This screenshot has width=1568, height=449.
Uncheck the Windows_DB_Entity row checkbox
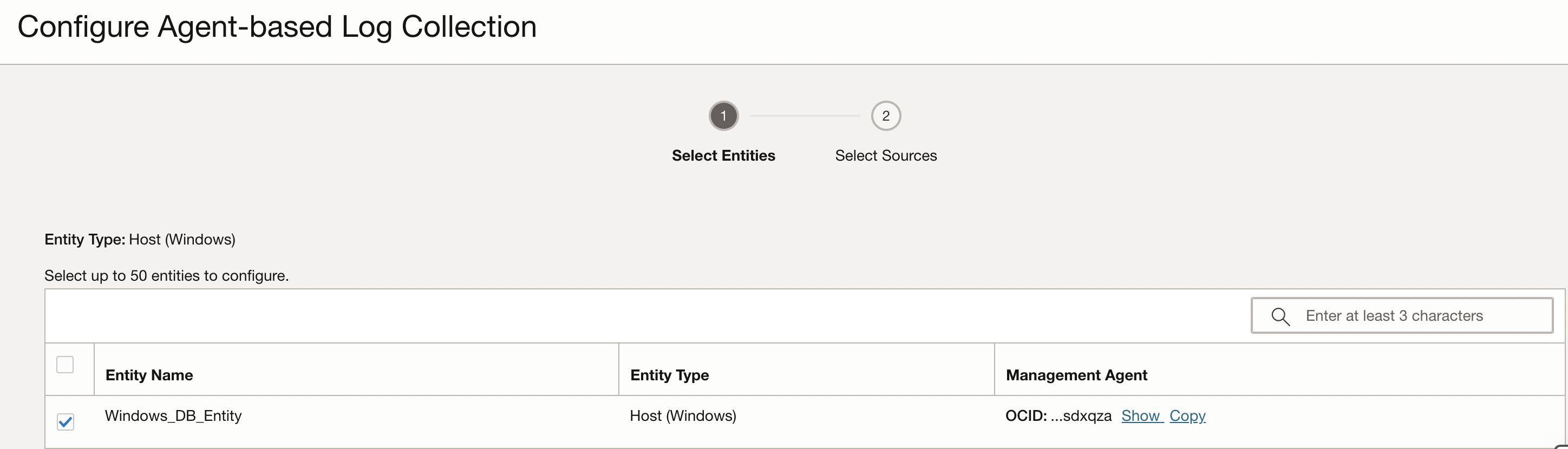[x=65, y=421]
